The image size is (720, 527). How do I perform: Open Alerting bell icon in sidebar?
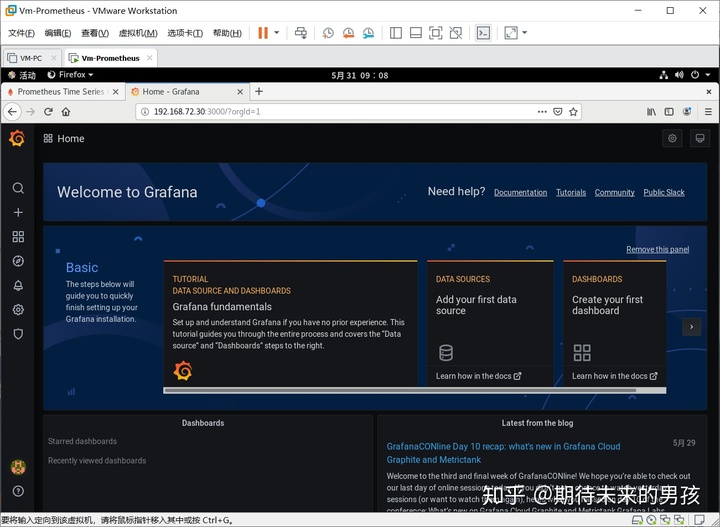coord(18,286)
